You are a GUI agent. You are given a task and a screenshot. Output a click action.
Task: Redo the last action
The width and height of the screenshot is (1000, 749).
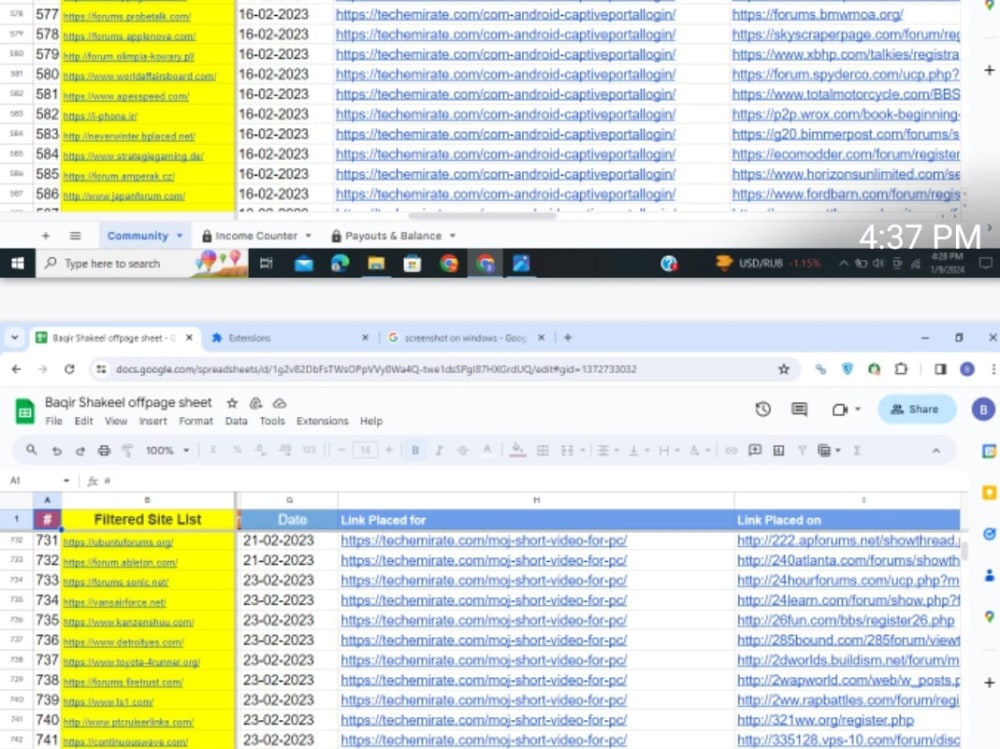point(80,451)
